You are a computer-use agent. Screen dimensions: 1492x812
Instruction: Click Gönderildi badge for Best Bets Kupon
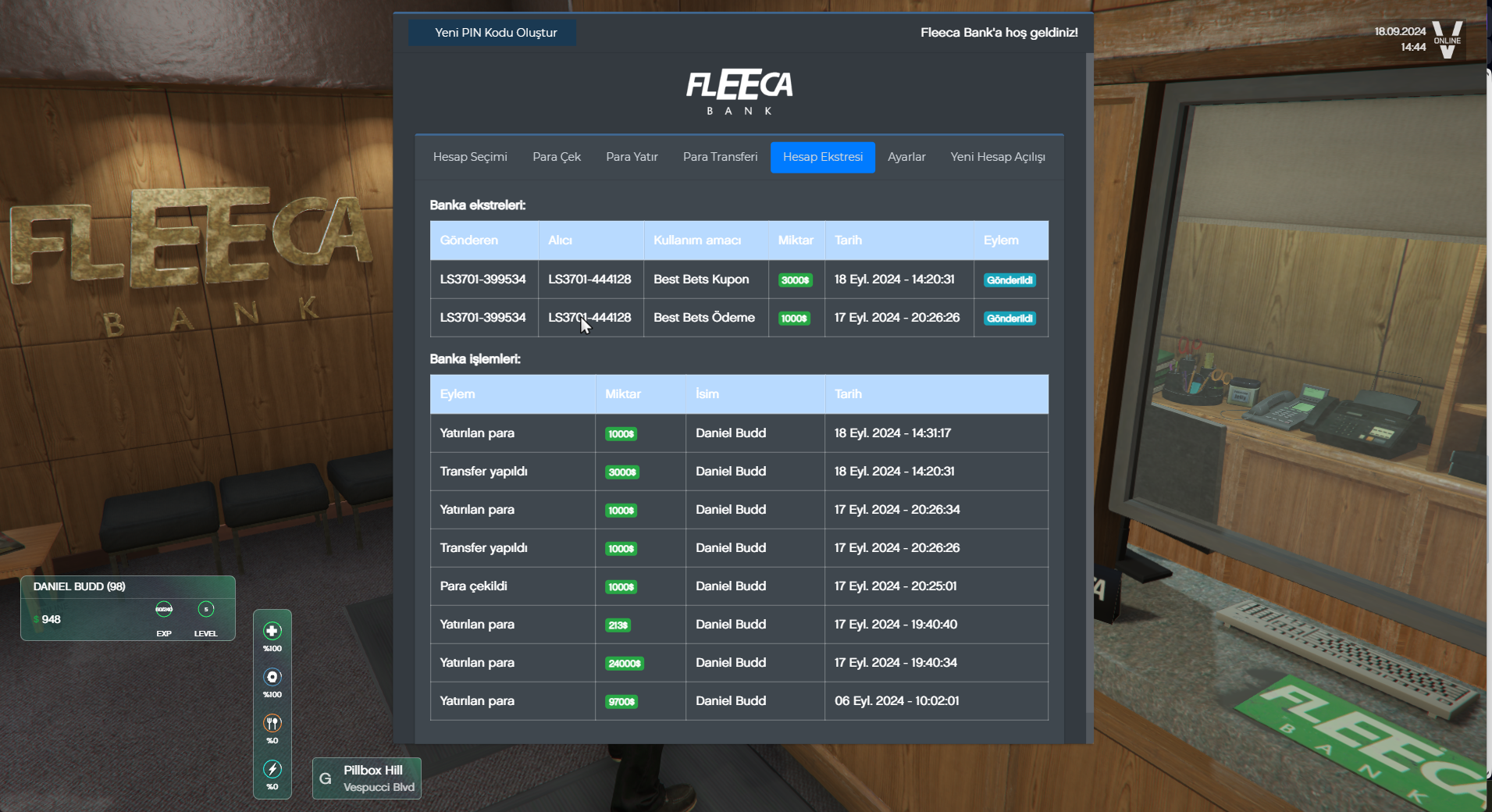coord(1010,280)
